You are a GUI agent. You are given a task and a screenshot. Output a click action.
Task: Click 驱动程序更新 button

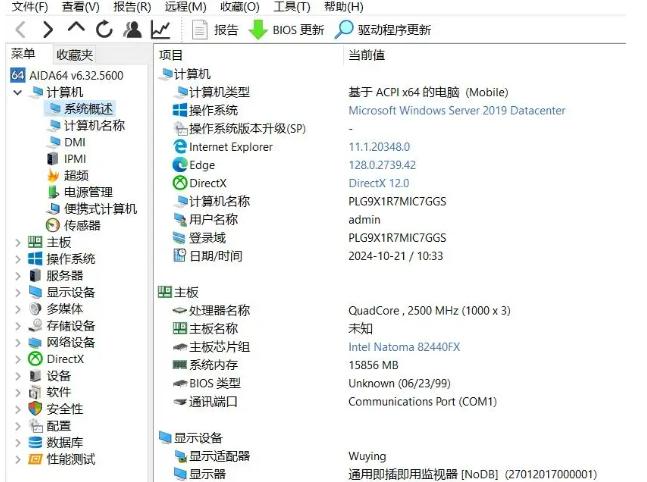tap(383, 30)
